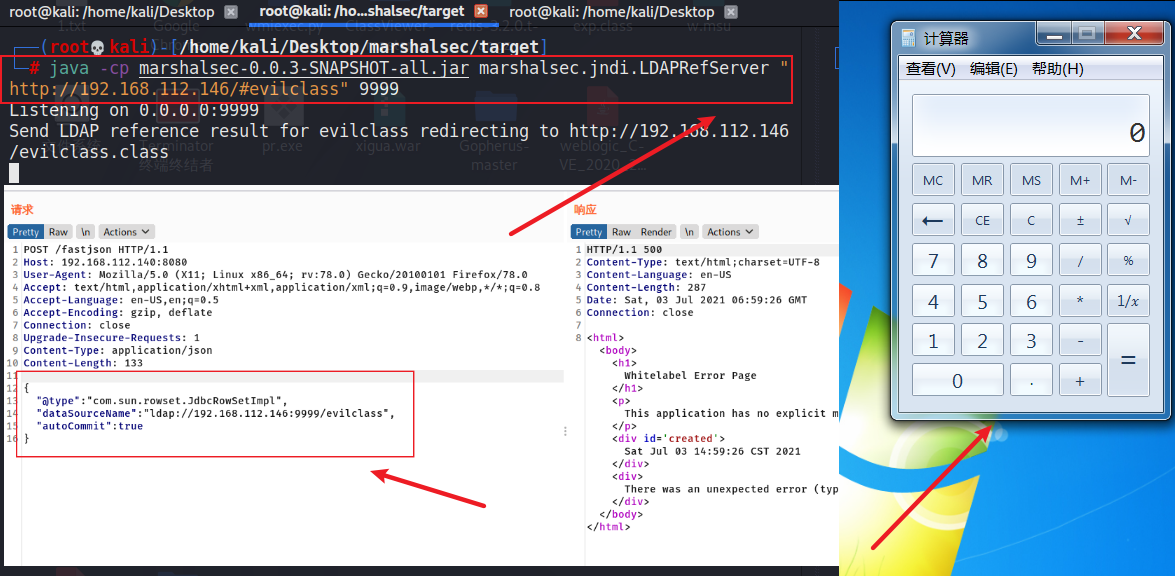The image size is (1175, 576).
Task: Click the calculator percent key
Action: pyautogui.click(x=1129, y=261)
